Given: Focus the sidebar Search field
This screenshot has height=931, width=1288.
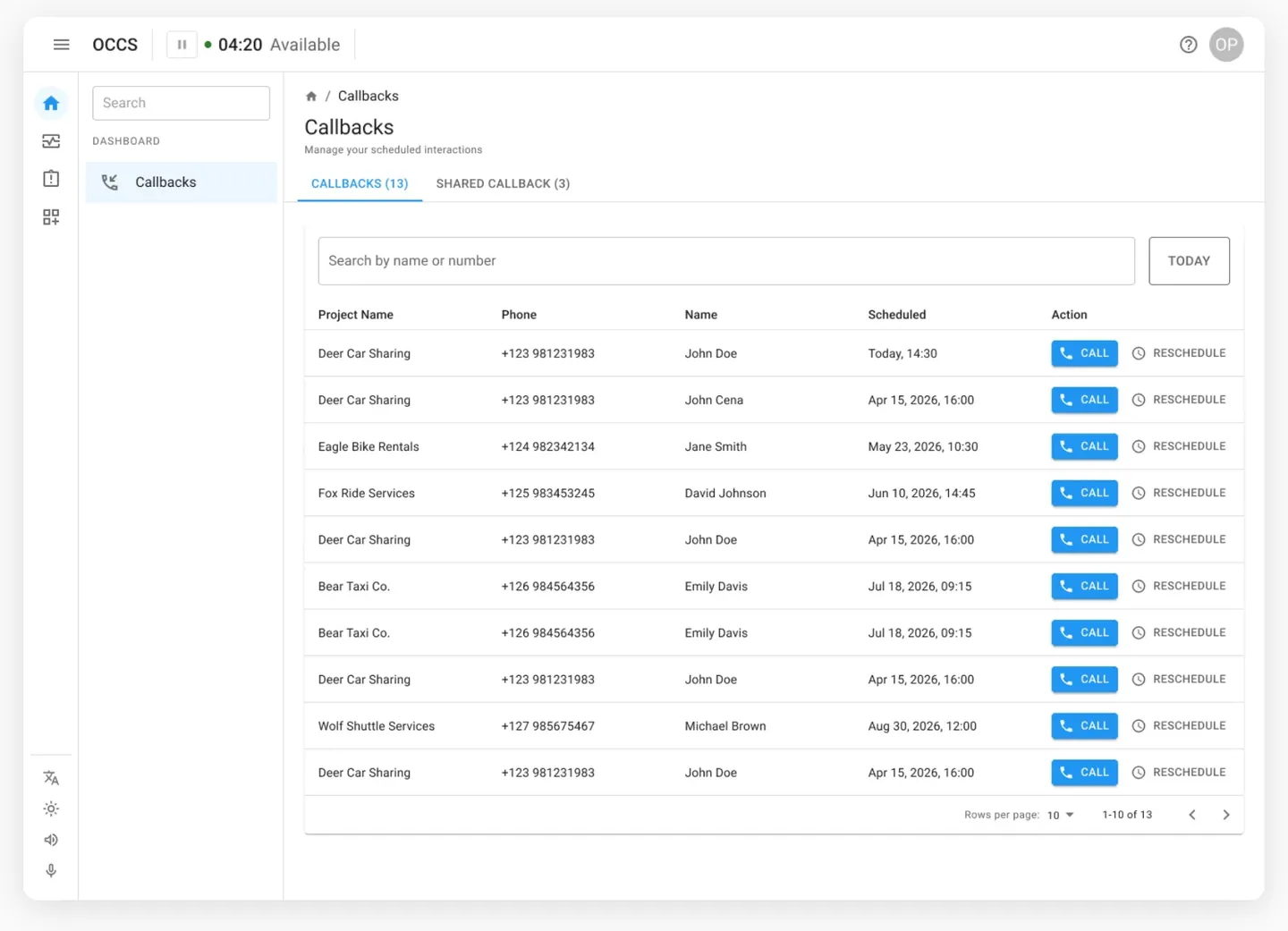Looking at the screenshot, I should tap(181, 103).
